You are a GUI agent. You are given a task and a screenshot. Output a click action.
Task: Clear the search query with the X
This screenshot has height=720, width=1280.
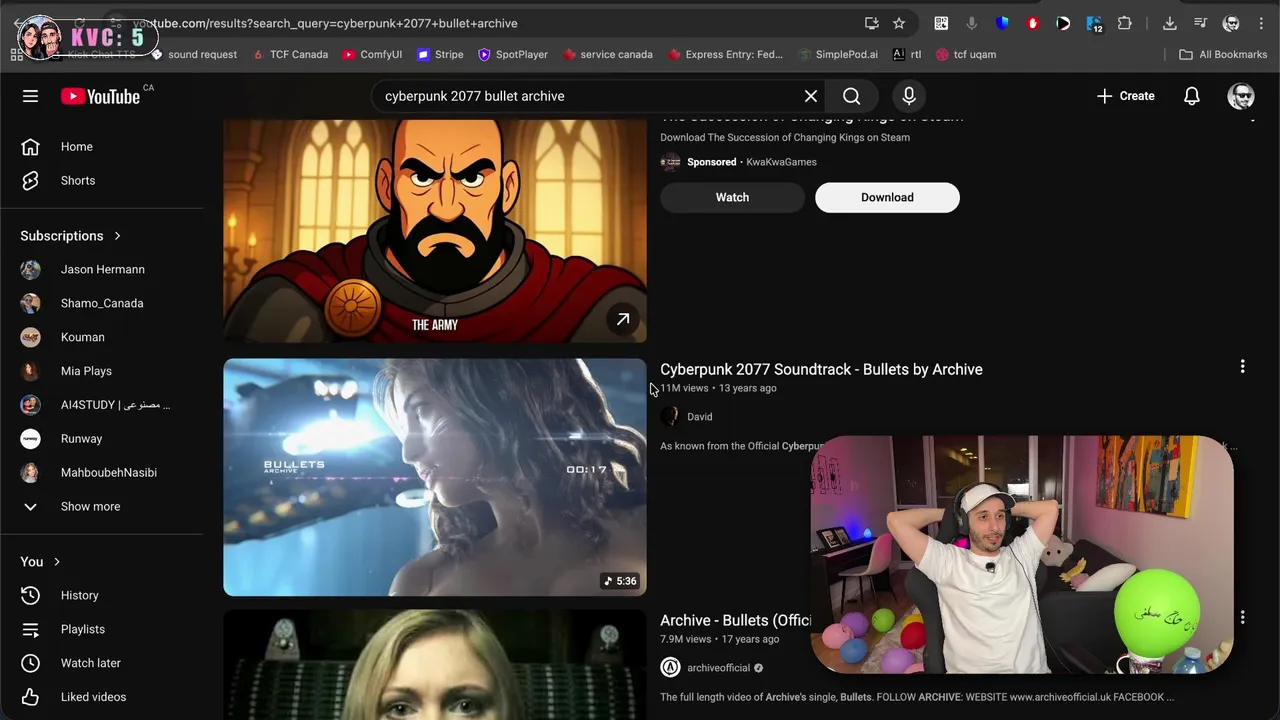click(811, 96)
